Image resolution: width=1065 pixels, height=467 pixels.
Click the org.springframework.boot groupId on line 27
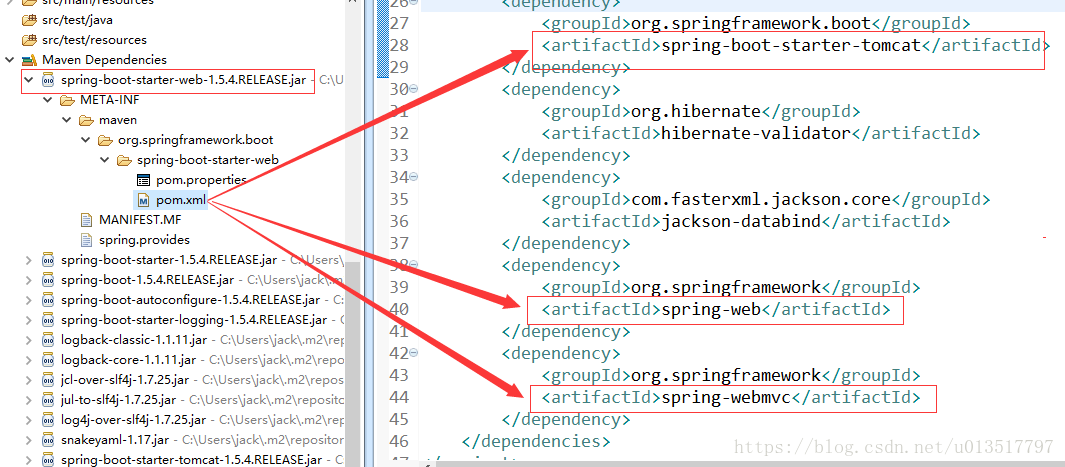[x=751, y=24]
